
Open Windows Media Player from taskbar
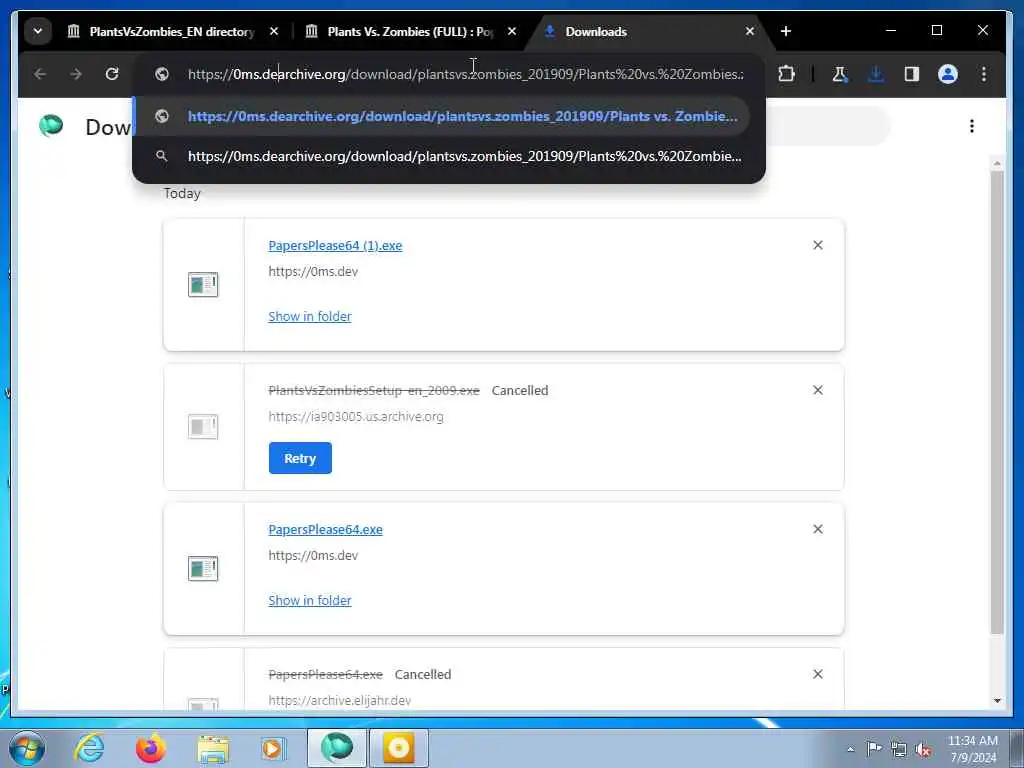tap(274, 748)
